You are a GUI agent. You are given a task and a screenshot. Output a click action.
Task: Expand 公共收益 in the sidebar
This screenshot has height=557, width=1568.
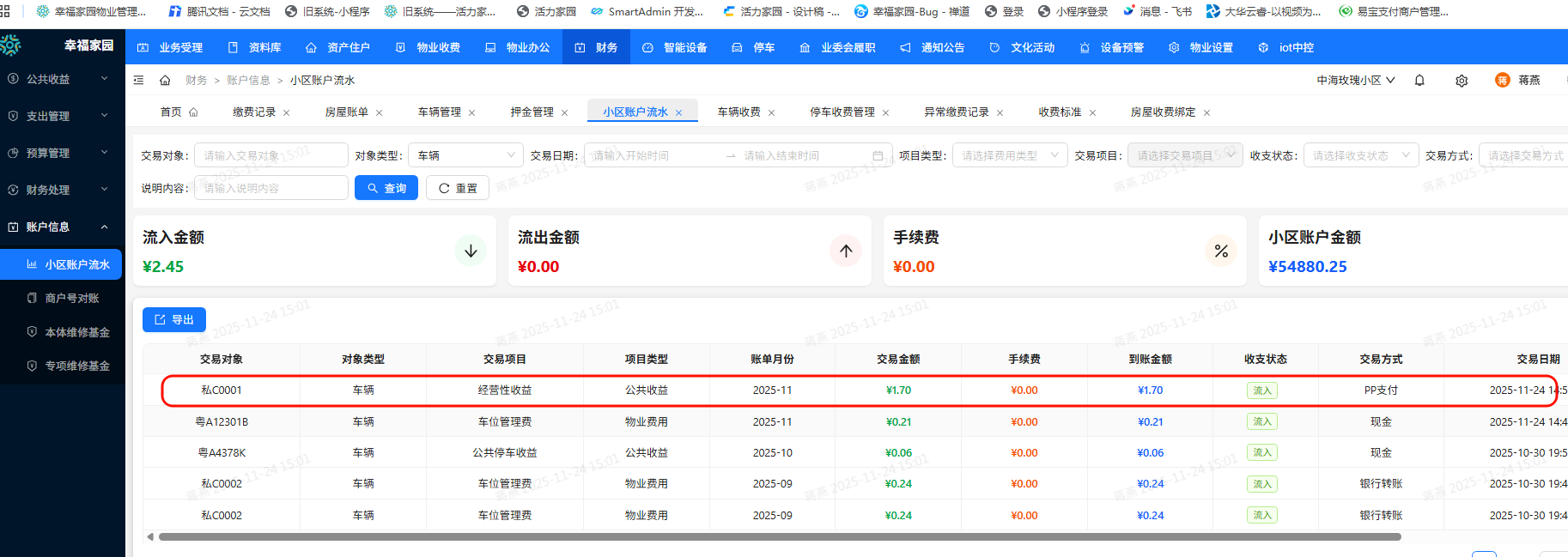point(58,79)
